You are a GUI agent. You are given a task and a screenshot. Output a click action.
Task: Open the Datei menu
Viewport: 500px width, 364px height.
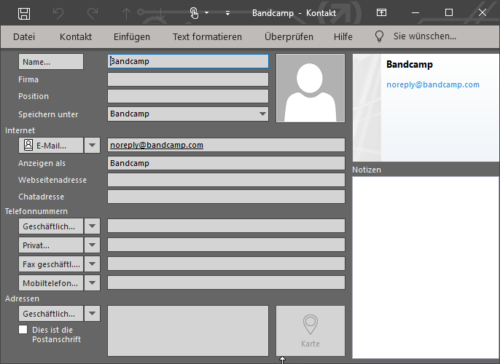24,37
